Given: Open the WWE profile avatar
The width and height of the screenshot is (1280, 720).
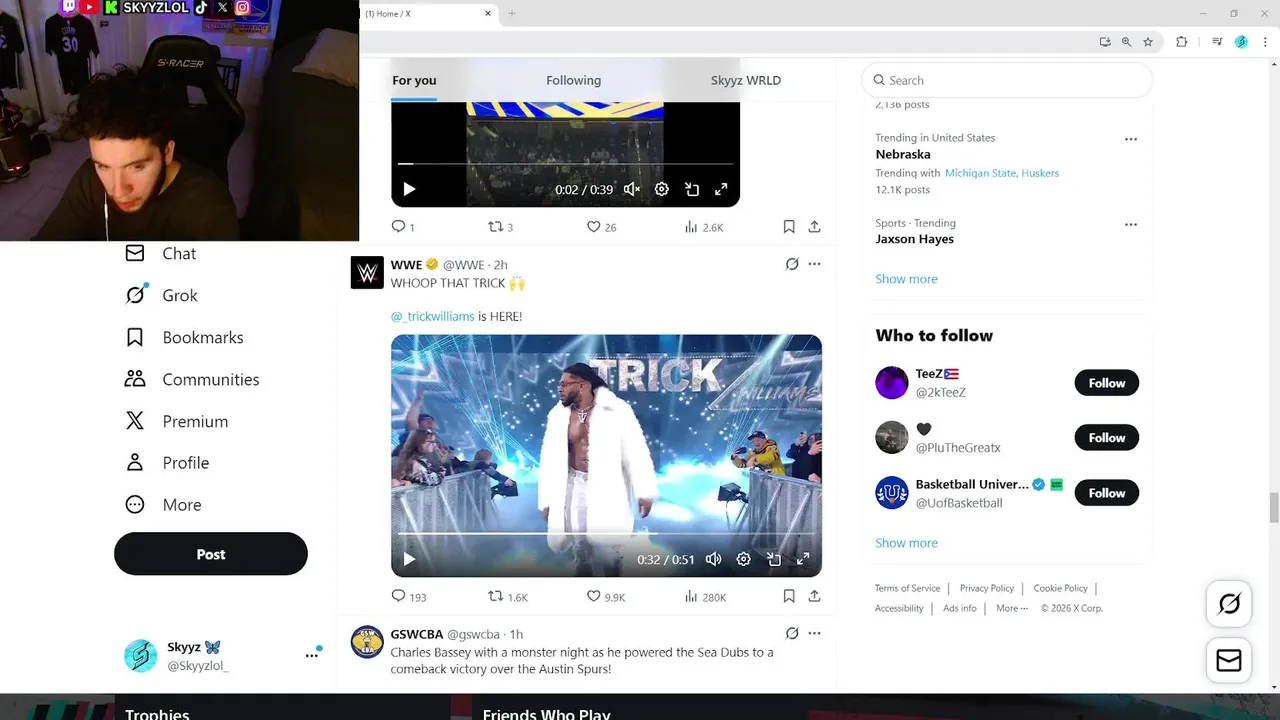Looking at the screenshot, I should [x=367, y=272].
